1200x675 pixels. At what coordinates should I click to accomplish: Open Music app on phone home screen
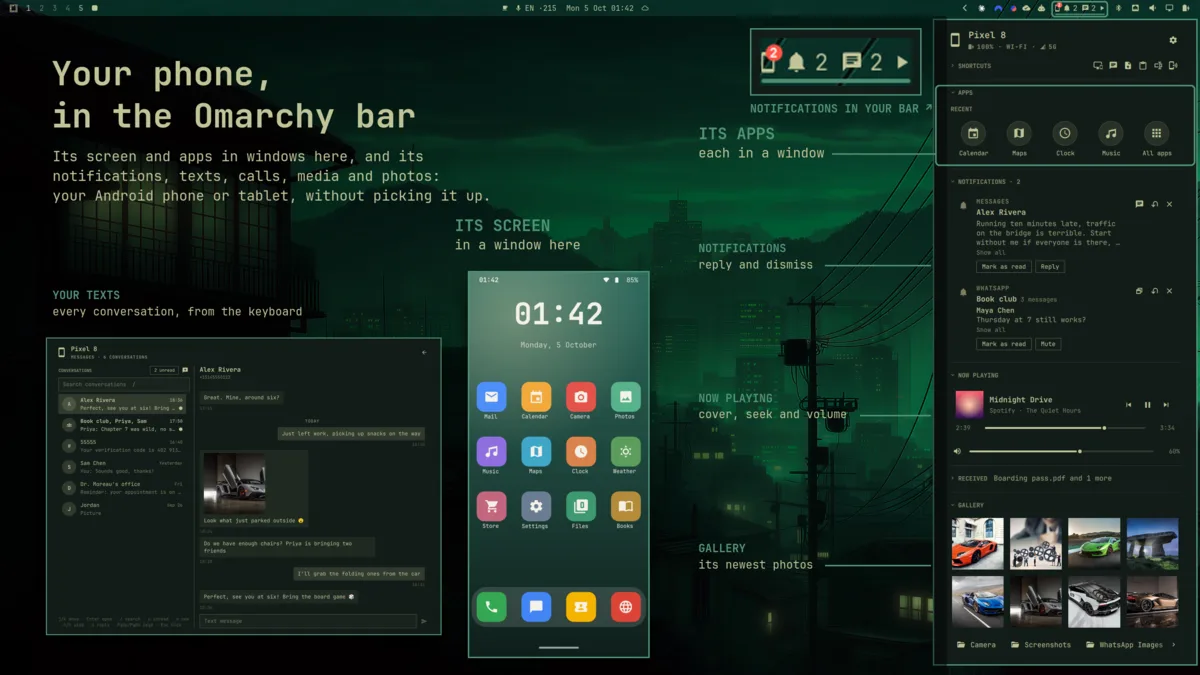(x=491, y=452)
